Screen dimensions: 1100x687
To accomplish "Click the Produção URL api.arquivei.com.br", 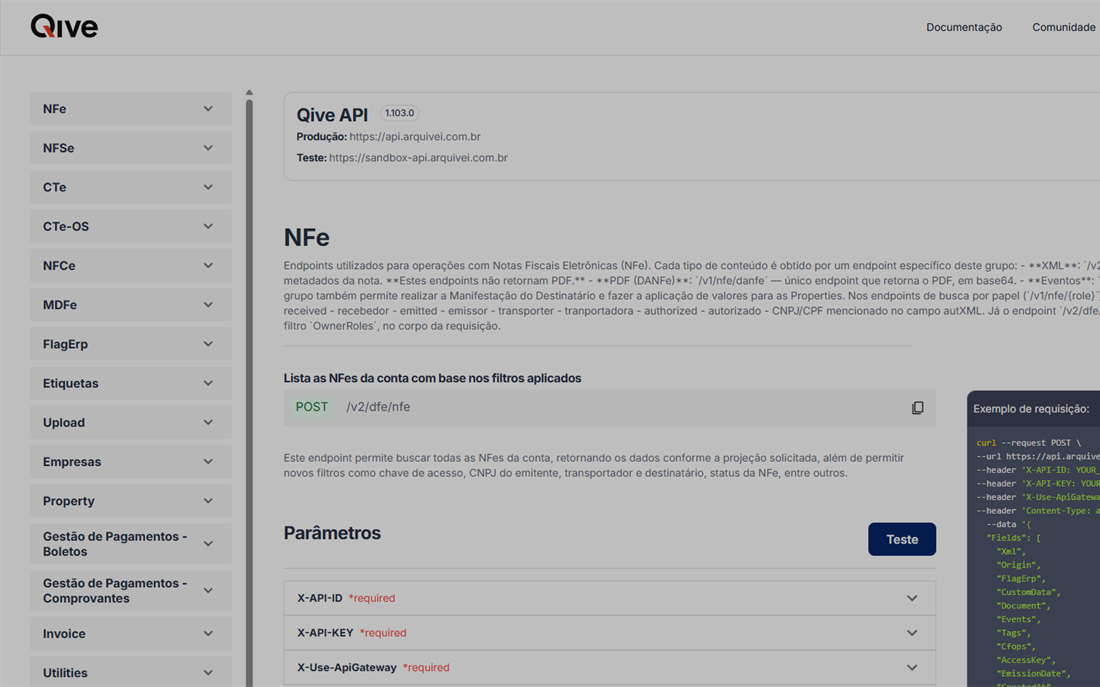I will pyautogui.click(x=415, y=137).
